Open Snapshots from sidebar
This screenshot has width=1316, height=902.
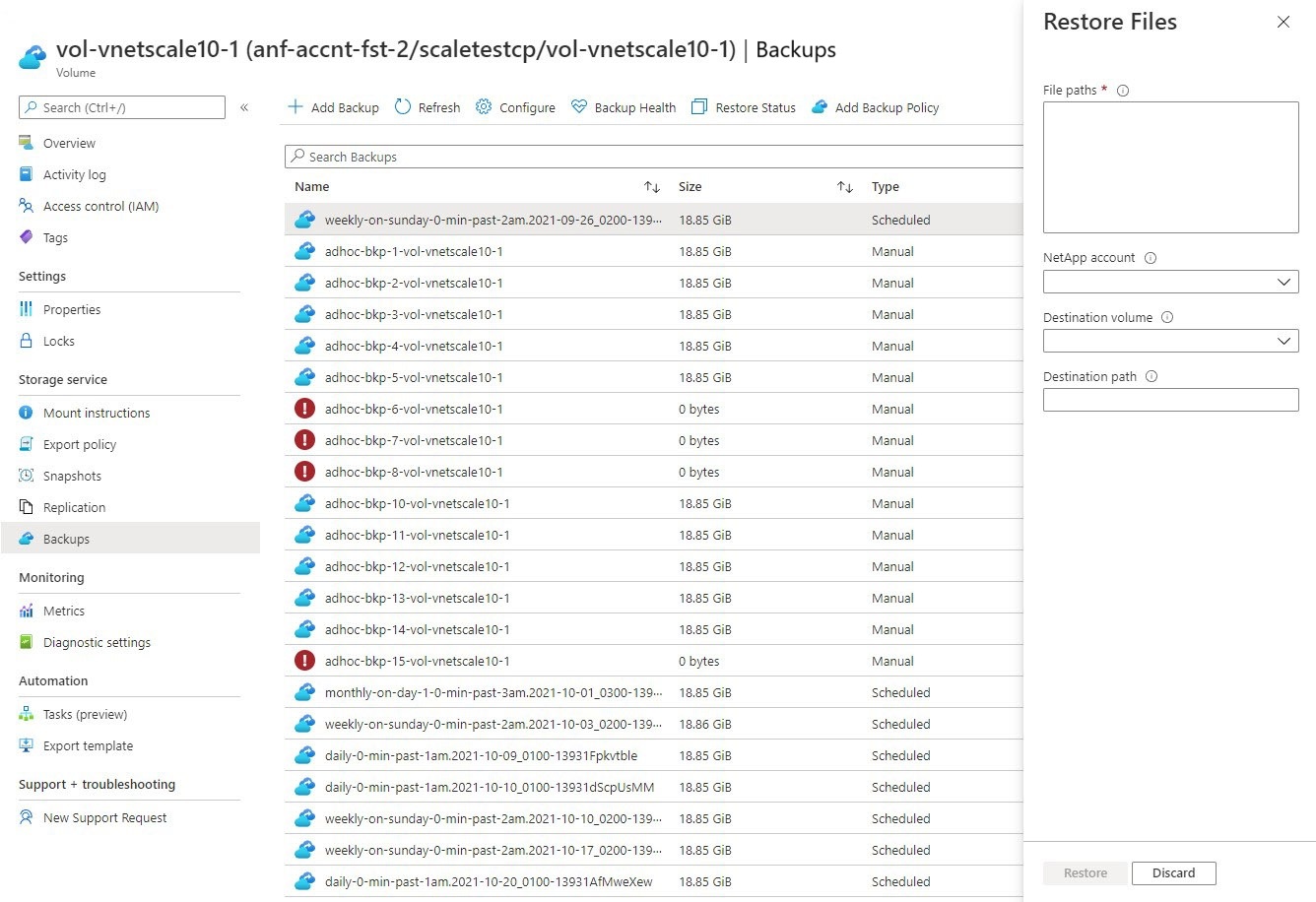72,476
